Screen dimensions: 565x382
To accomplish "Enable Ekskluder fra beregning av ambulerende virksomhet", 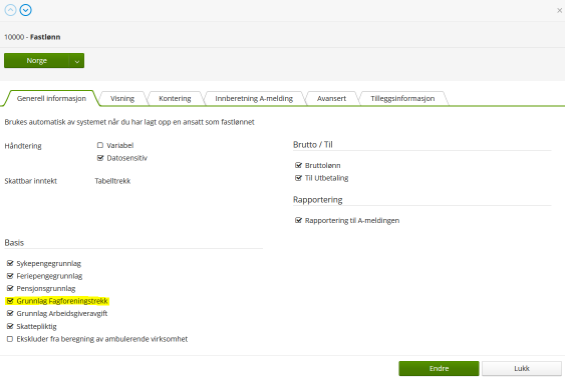I will (10, 339).
